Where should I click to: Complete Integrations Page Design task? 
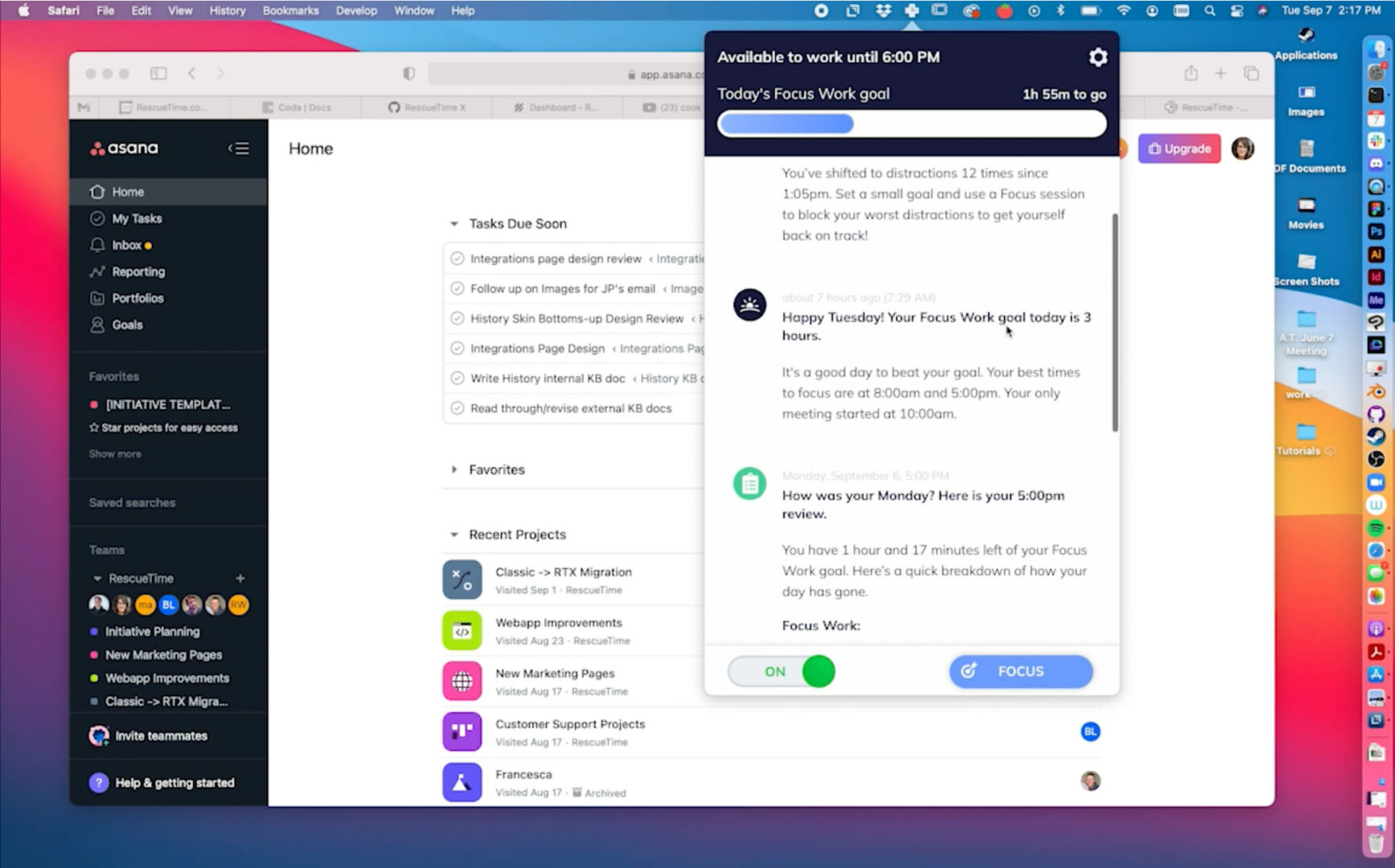[457, 348]
